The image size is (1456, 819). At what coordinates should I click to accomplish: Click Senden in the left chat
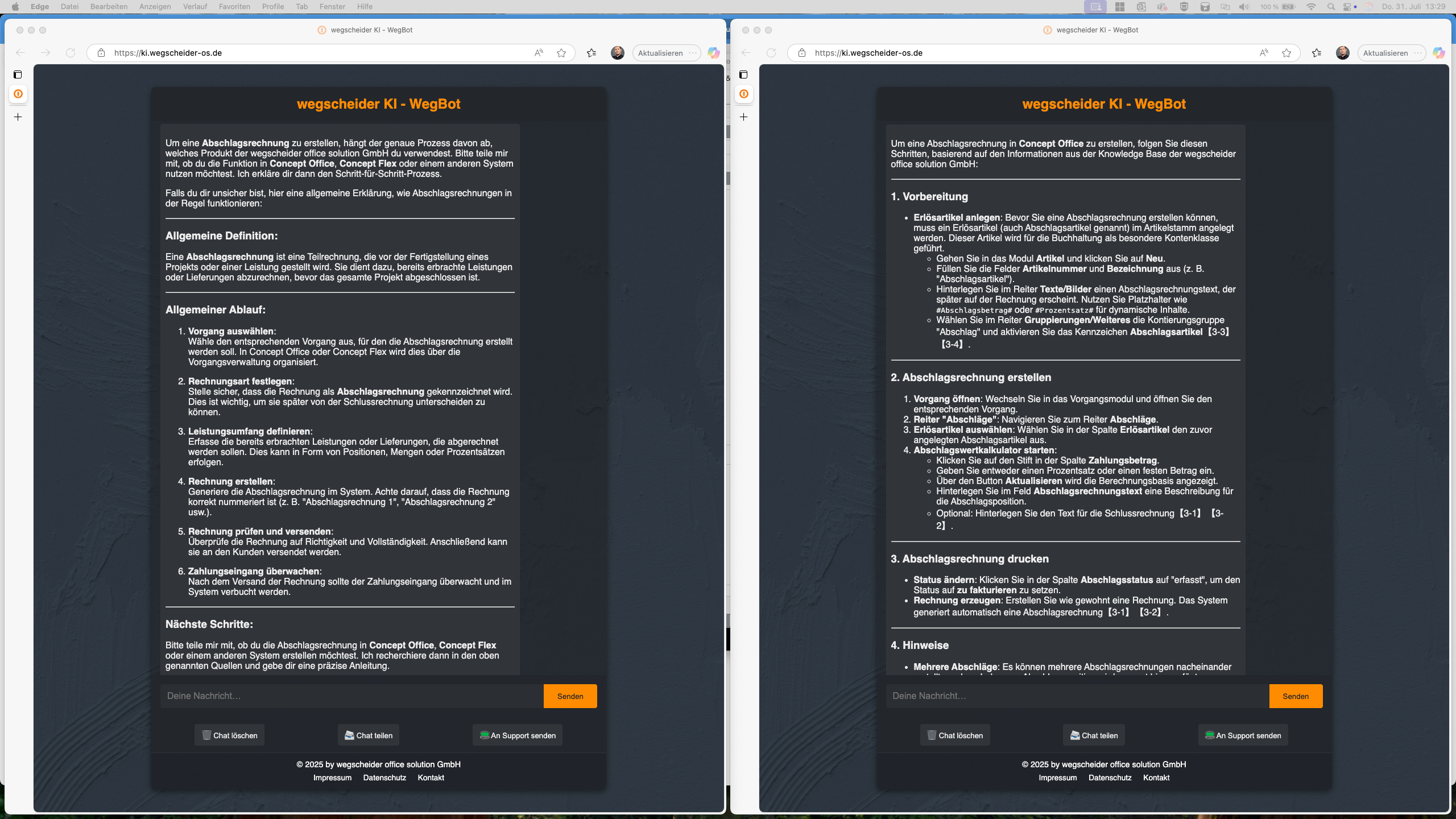click(x=570, y=696)
